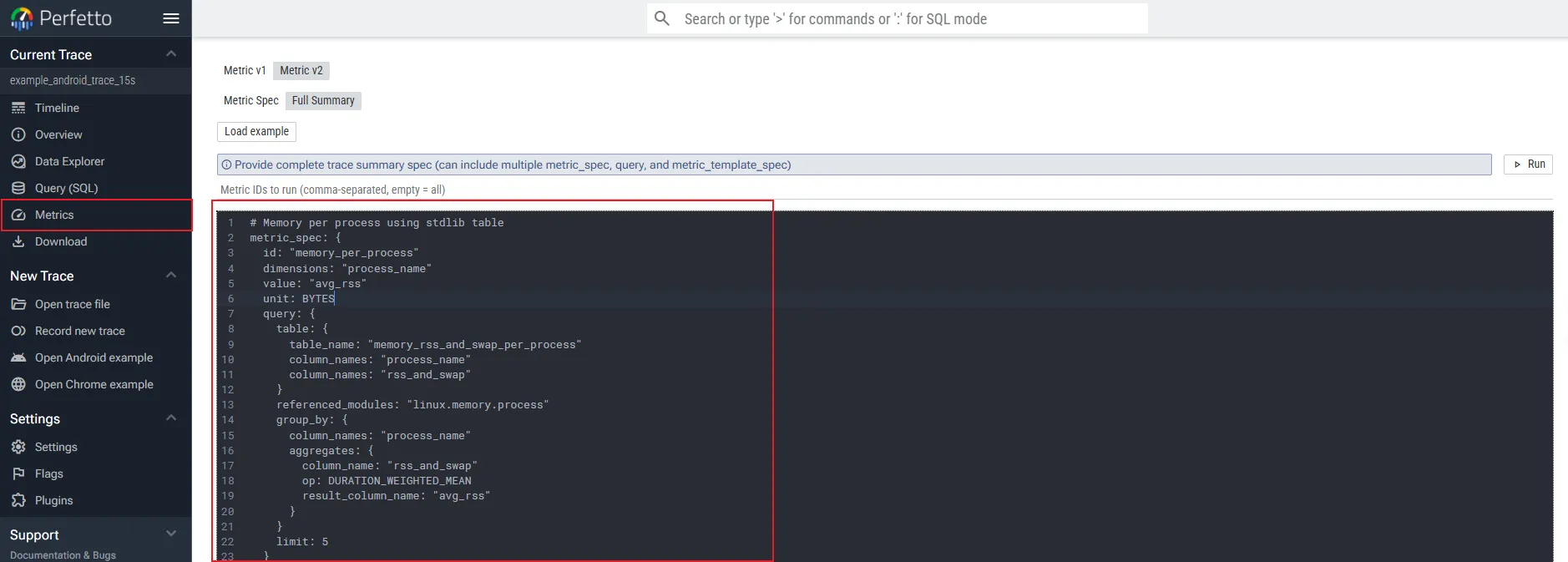Open Data Explorer page

96,161
